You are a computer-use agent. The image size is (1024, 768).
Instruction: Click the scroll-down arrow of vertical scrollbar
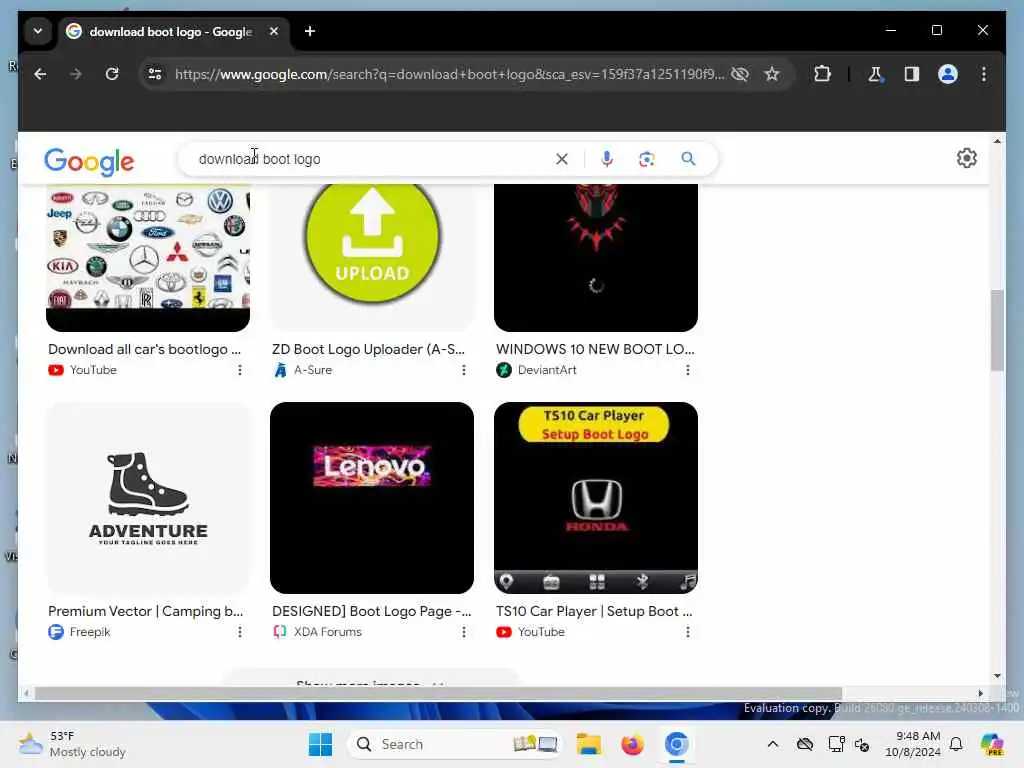[x=997, y=676]
